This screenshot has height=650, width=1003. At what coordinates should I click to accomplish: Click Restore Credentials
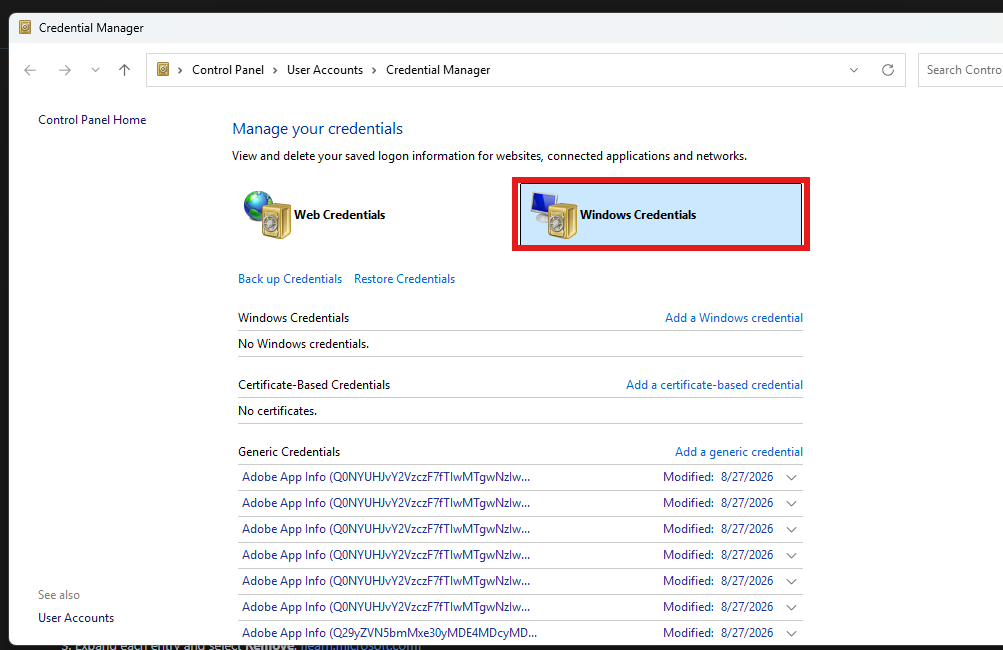(x=404, y=279)
